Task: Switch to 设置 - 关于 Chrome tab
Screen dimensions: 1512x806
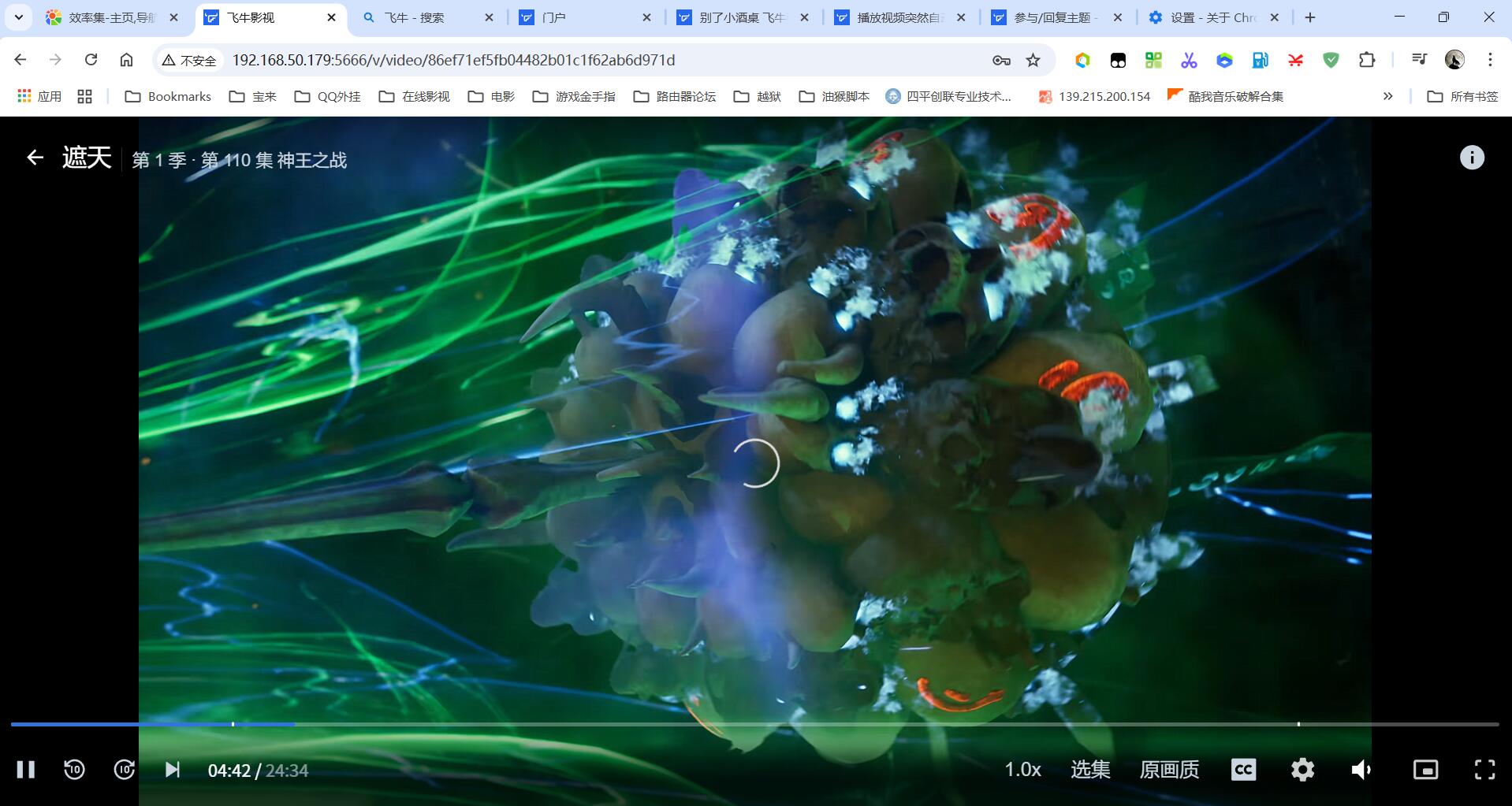Action: pos(1214,17)
